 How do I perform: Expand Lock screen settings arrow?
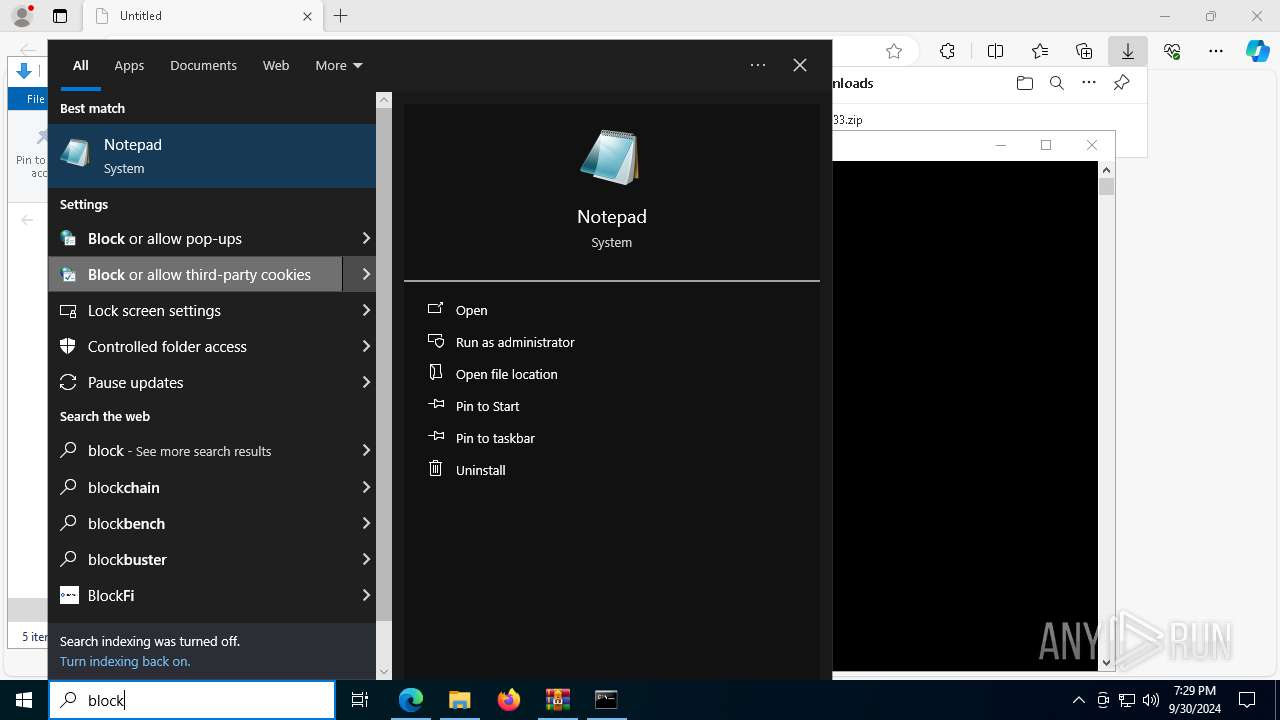[365, 310]
